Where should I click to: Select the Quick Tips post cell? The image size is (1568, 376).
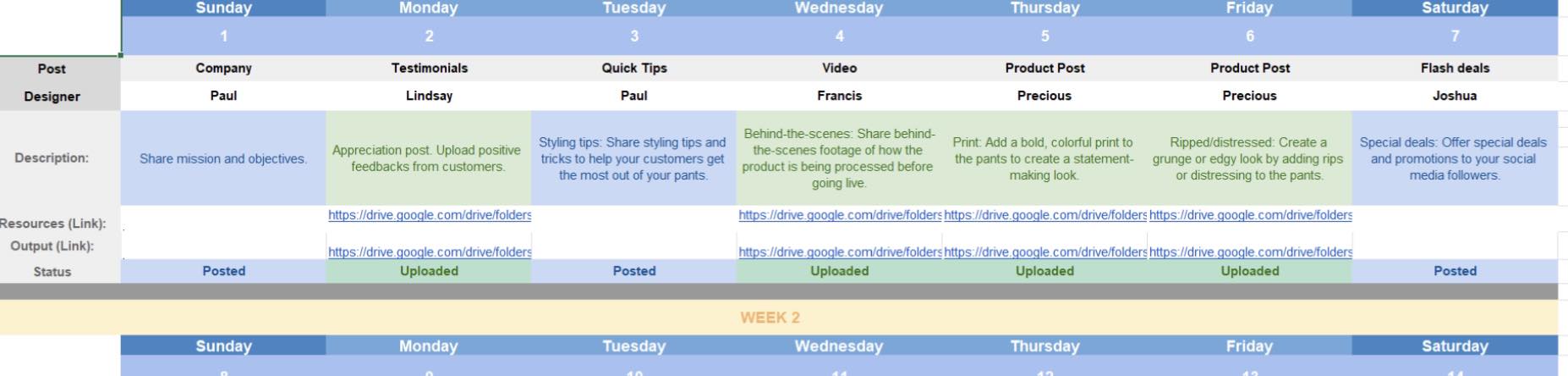(x=634, y=68)
